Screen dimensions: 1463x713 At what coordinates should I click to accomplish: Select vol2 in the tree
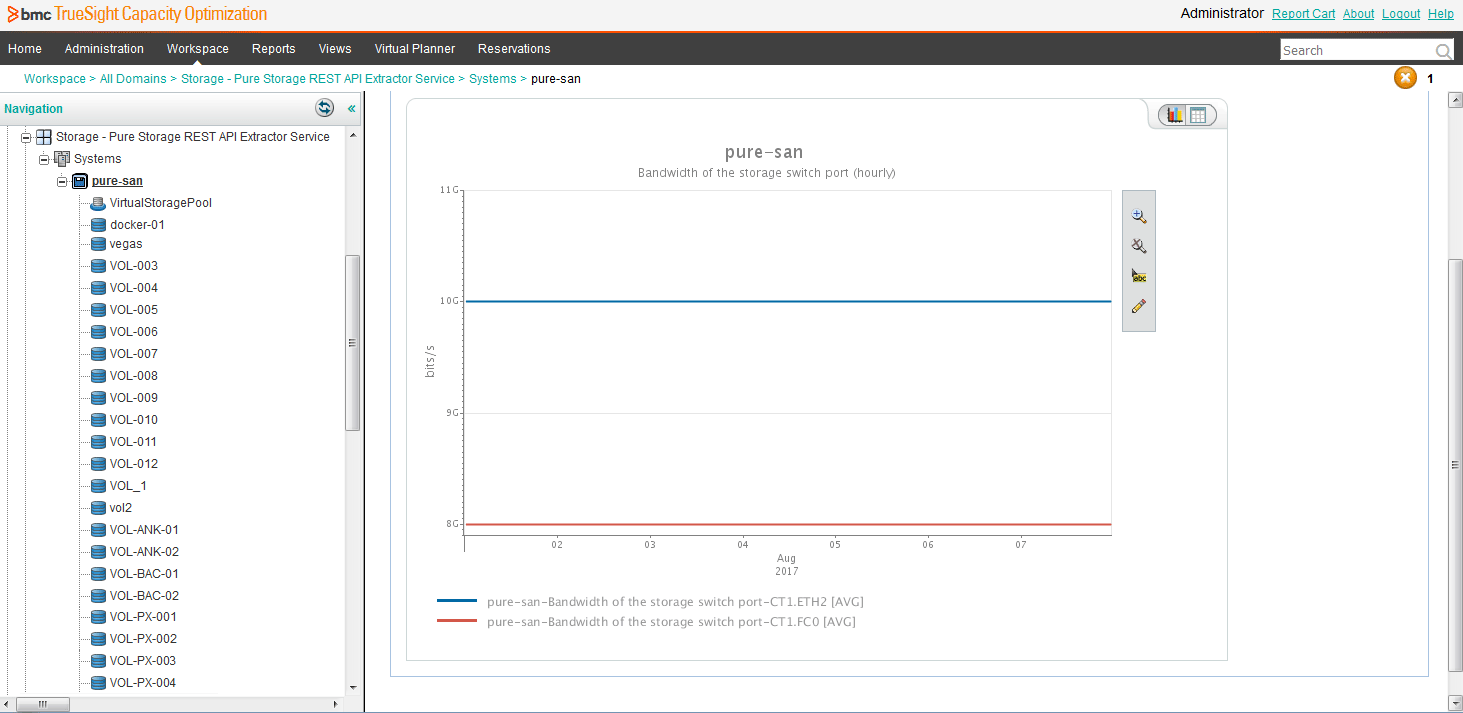click(121, 508)
